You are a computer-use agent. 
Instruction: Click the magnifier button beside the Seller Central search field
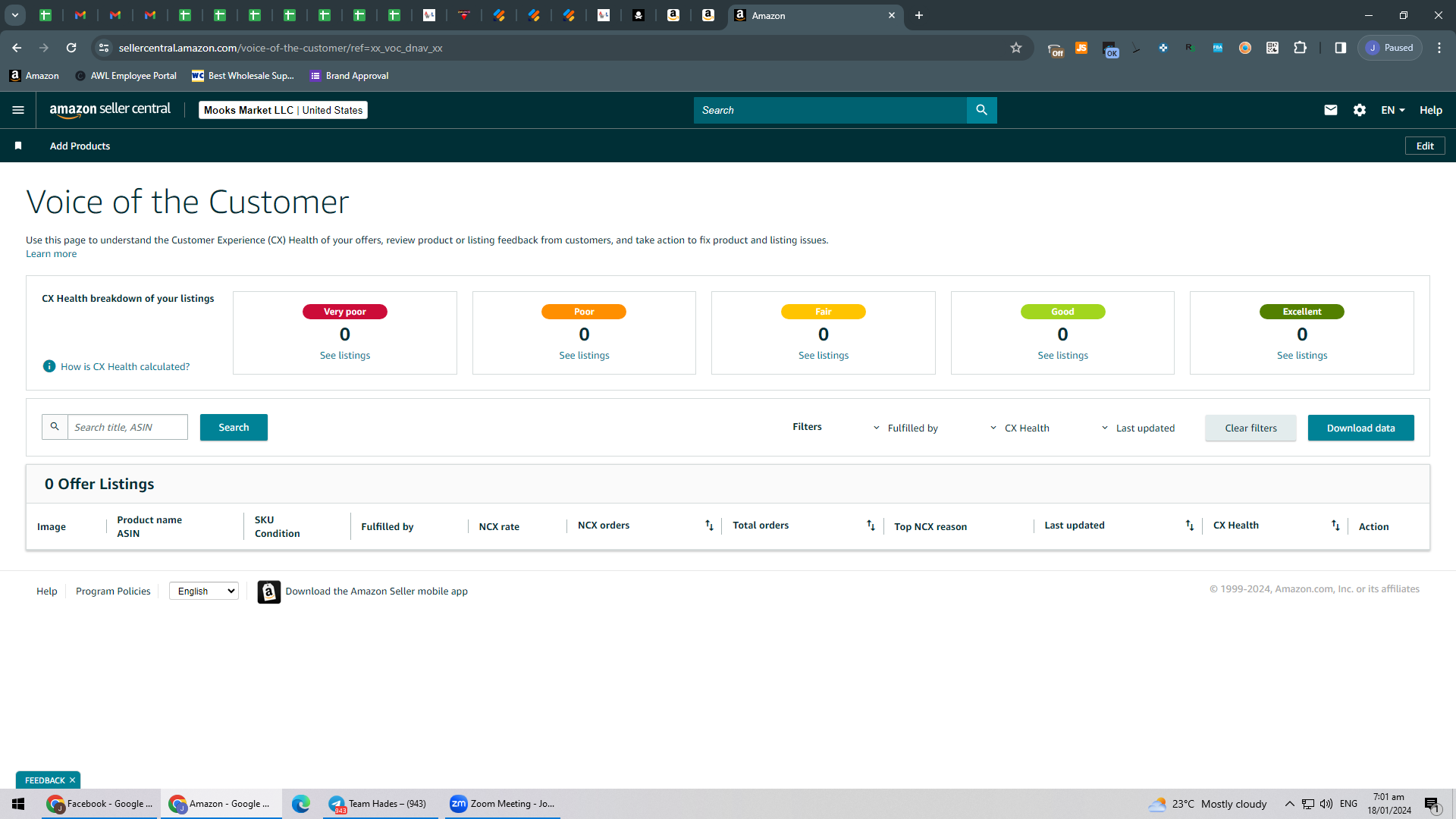tap(981, 110)
